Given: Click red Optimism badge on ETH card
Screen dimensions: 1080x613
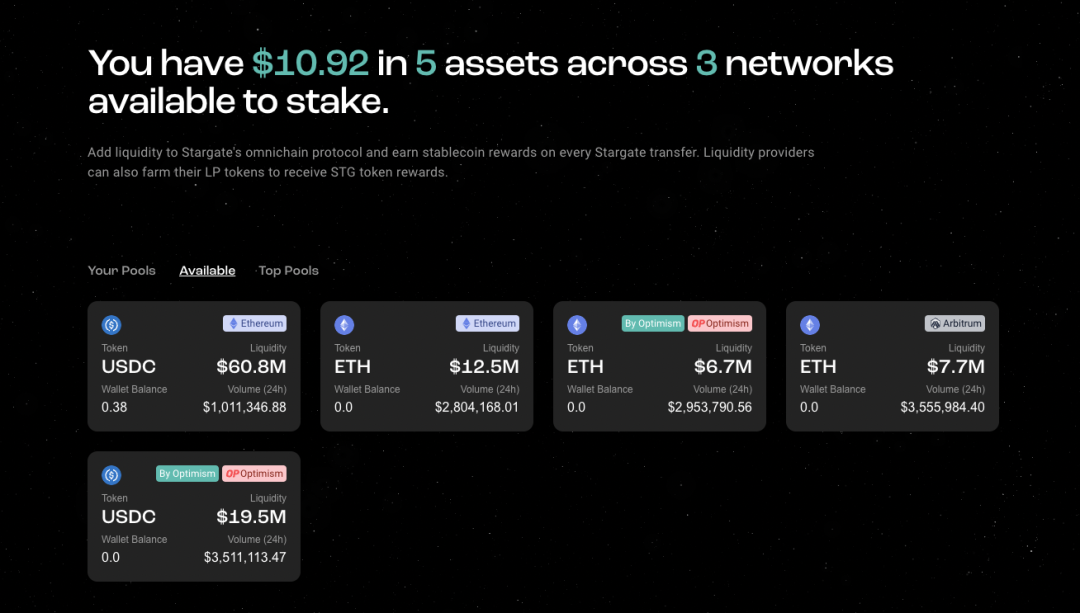Looking at the screenshot, I should [x=720, y=324].
